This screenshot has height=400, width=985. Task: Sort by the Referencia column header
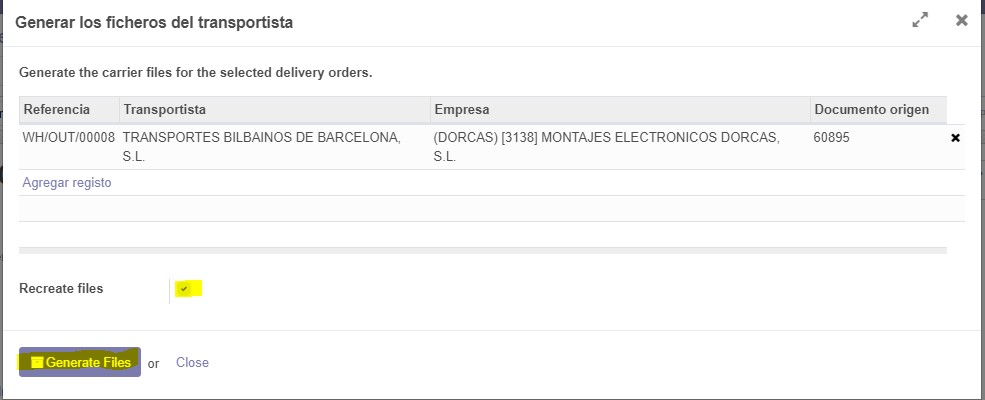pyautogui.click(x=57, y=109)
